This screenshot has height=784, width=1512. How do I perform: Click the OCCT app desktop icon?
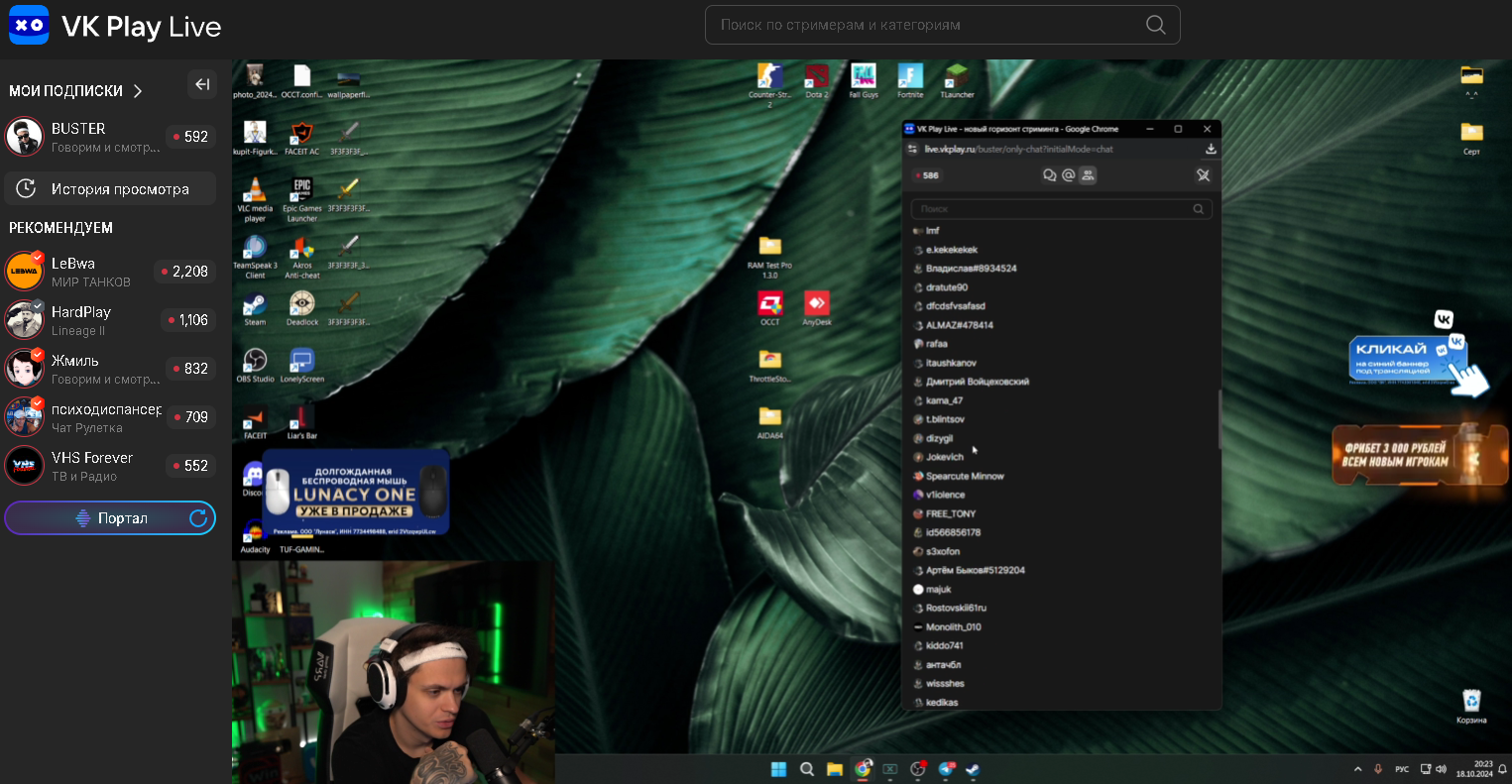coord(769,308)
